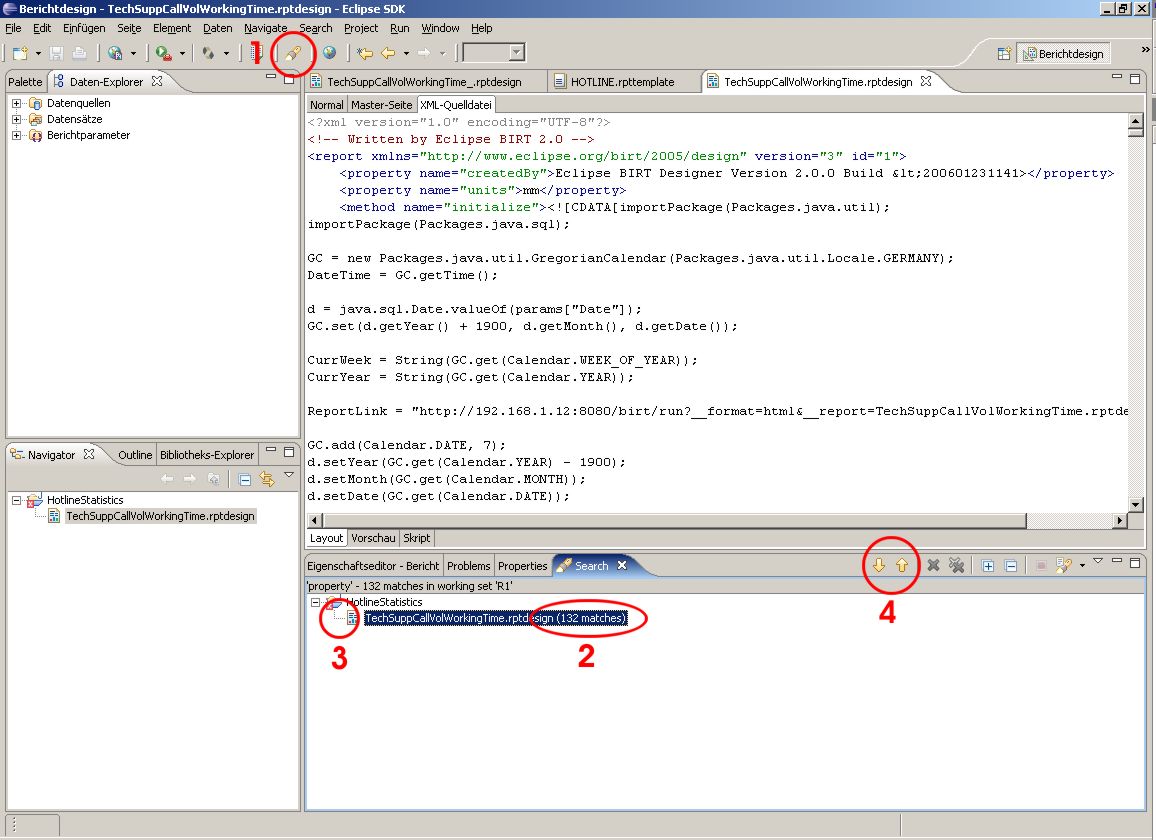This screenshot has height=840, width=1156.
Task: Click the editor horizontal scrollbar
Action: click(670, 521)
